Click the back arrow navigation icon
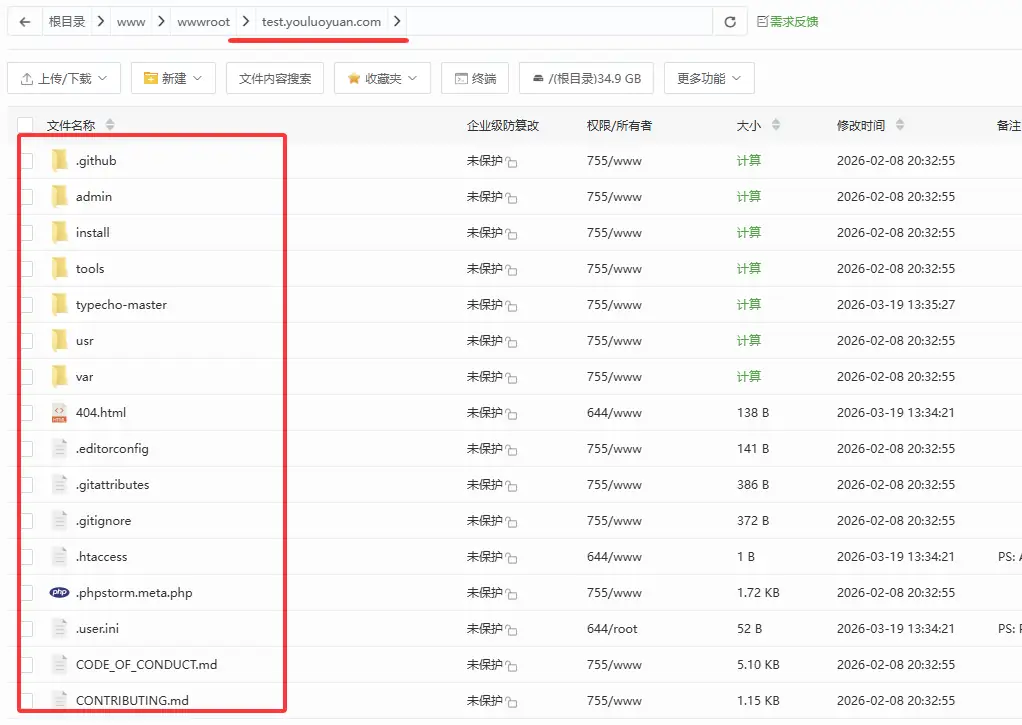Viewport: 1022px width, 725px height. point(24,20)
